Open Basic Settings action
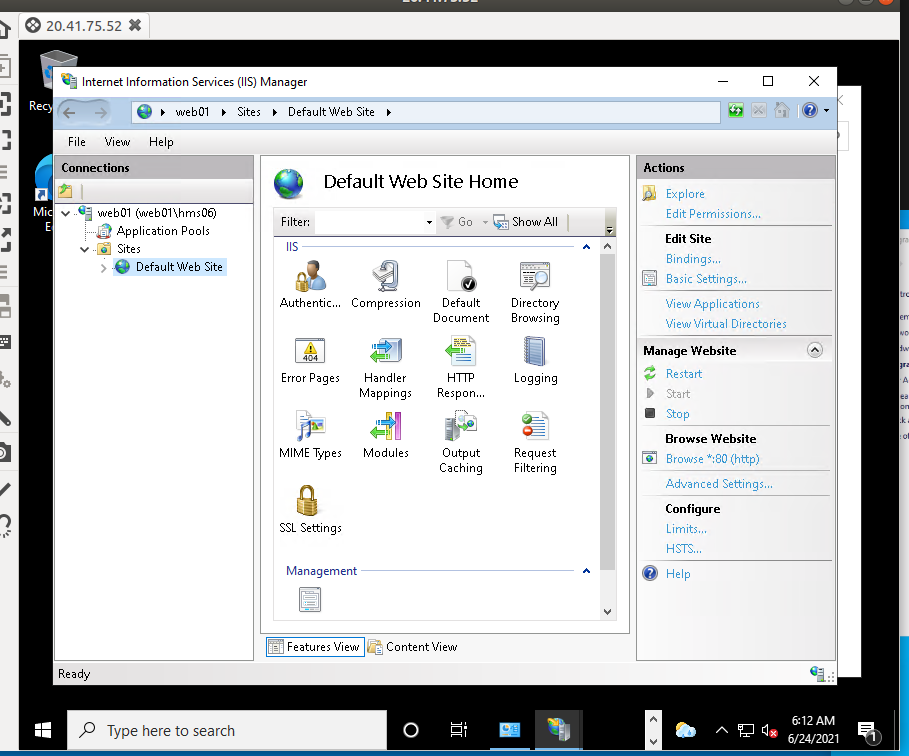909x756 pixels. click(706, 279)
